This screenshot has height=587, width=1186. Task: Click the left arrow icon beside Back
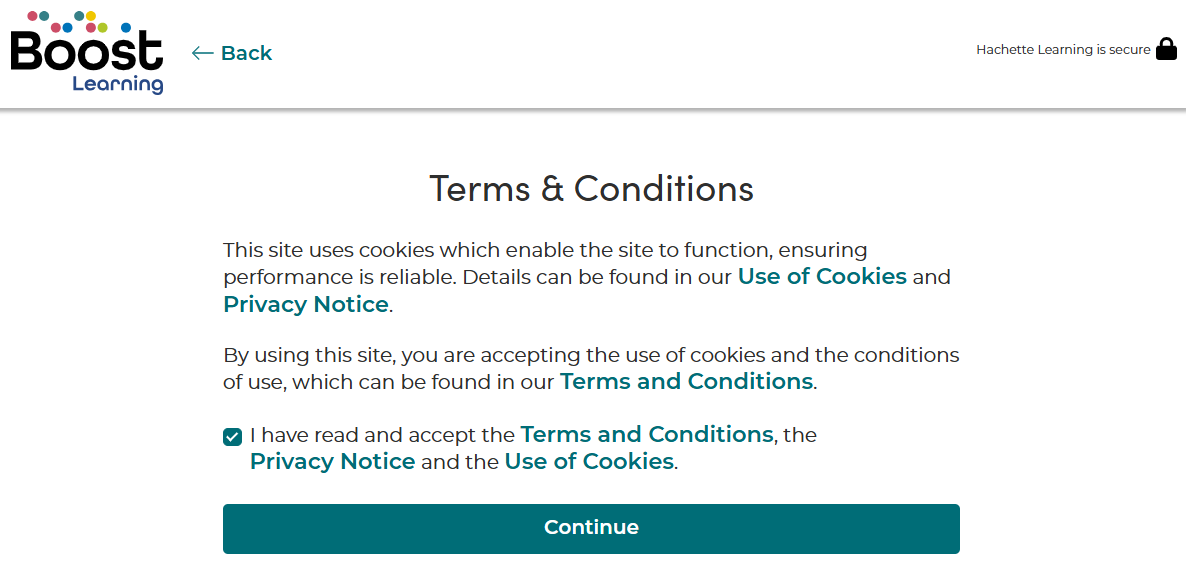pyautogui.click(x=202, y=53)
